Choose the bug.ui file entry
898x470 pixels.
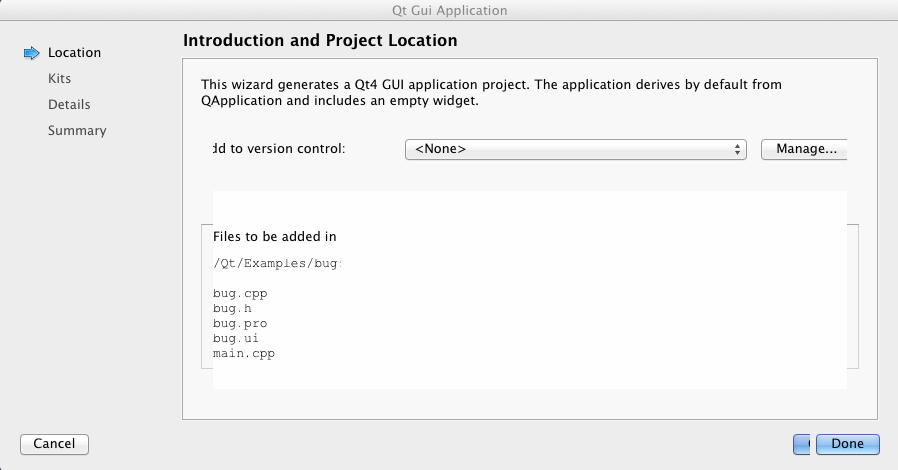coord(236,339)
